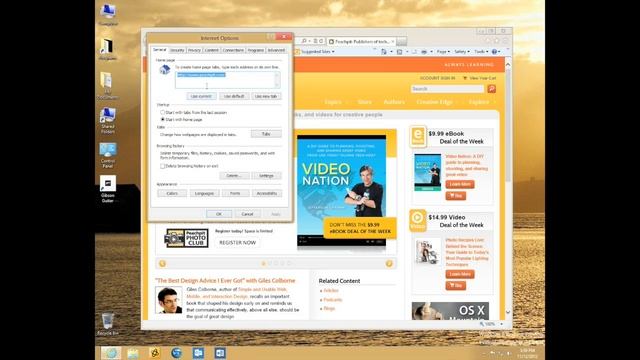The height and width of the screenshot is (360, 640).
Task: Open the Authors menu on Peachpit site
Action: pyautogui.click(x=394, y=102)
